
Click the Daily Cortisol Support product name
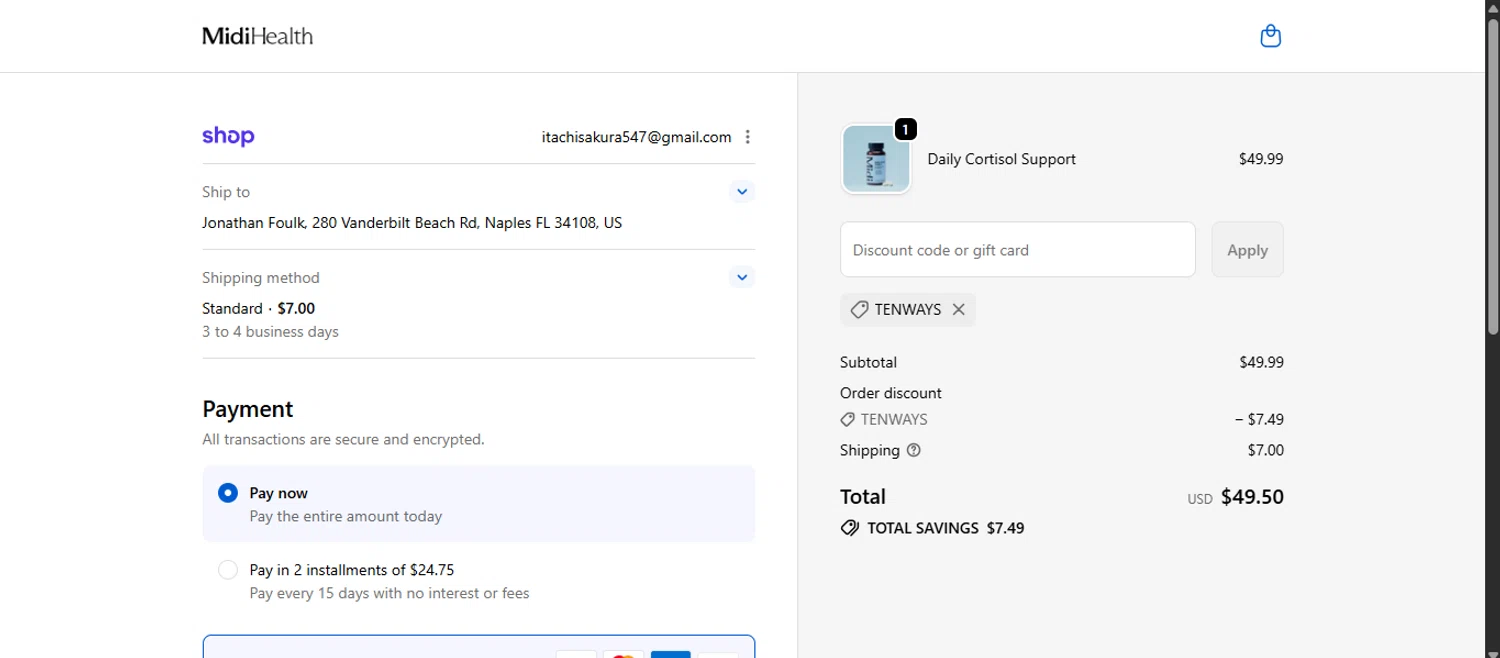point(1002,159)
